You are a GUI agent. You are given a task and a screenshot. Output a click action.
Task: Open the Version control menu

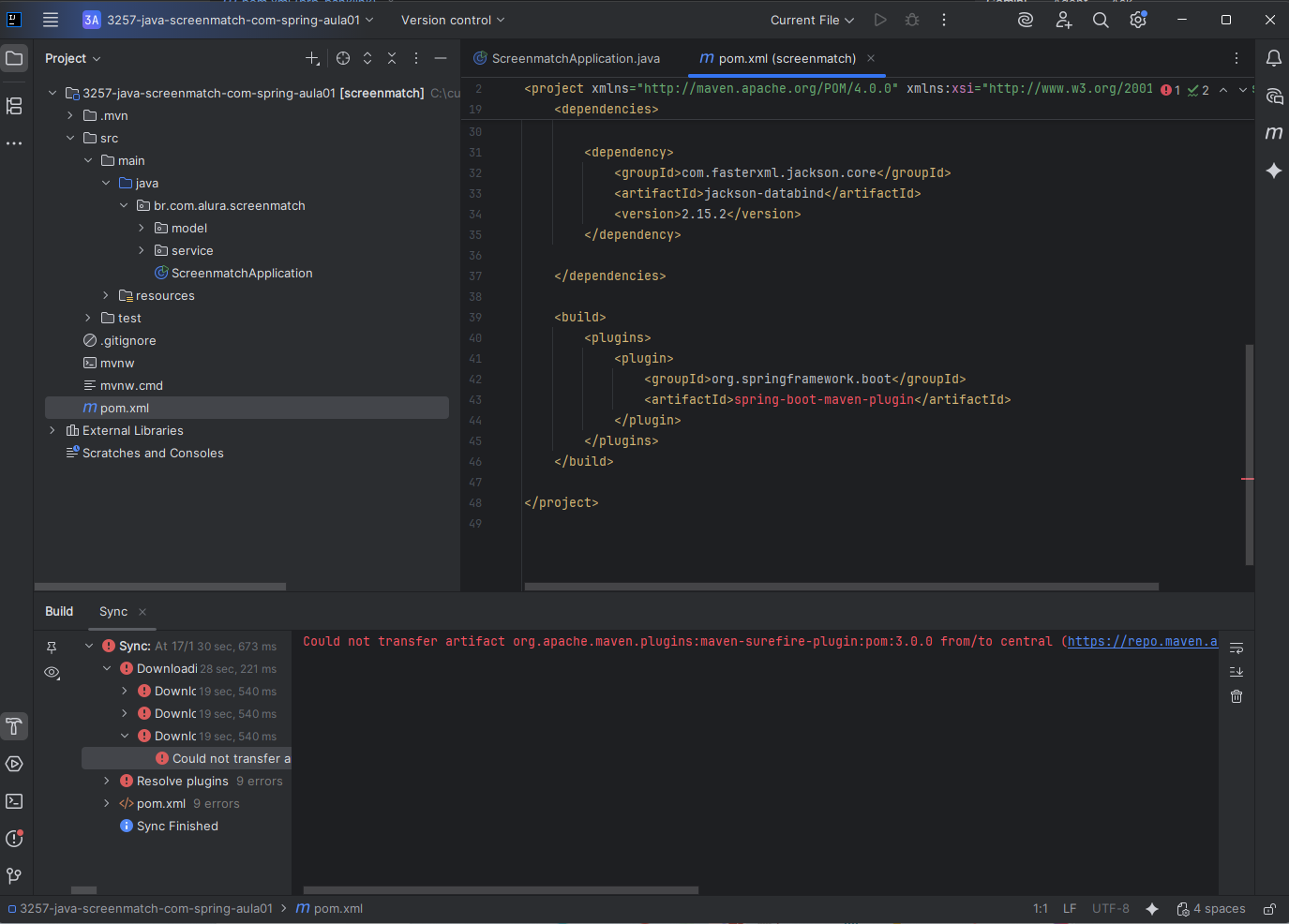[452, 20]
